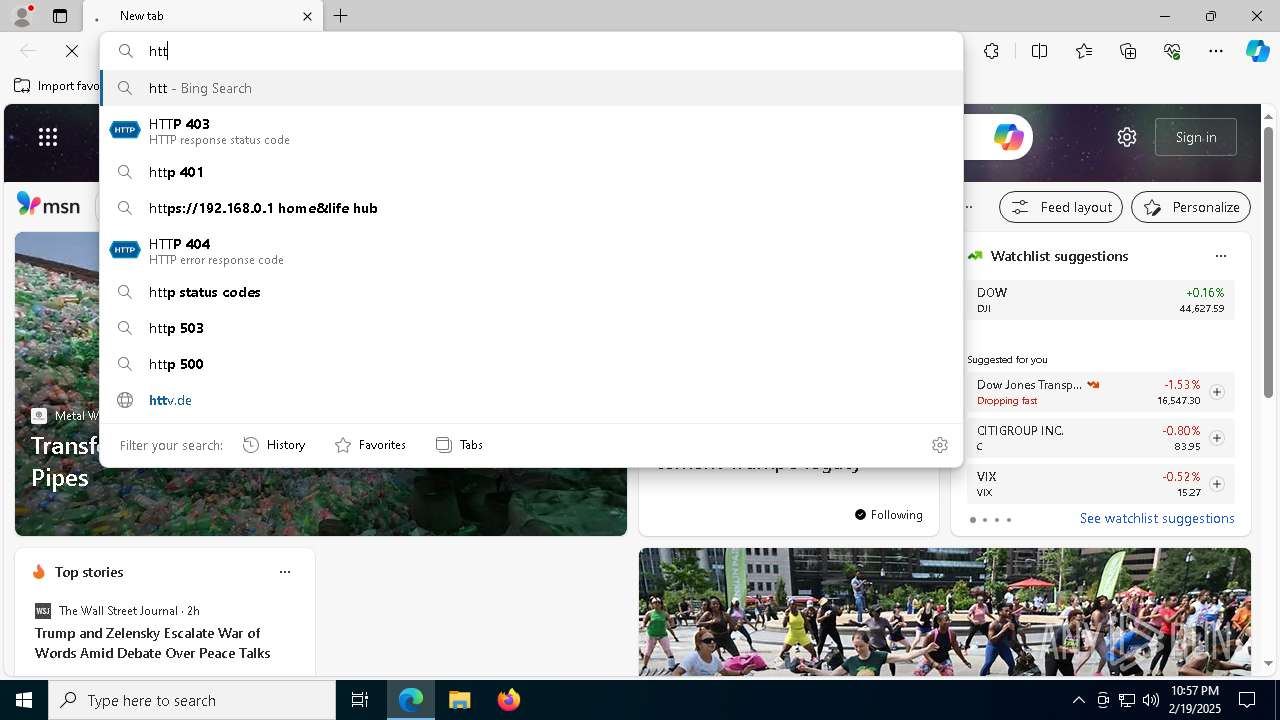Add Dow Jones Transp to watchlist
Viewport: 1280px width, 720px height.
click(1217, 392)
